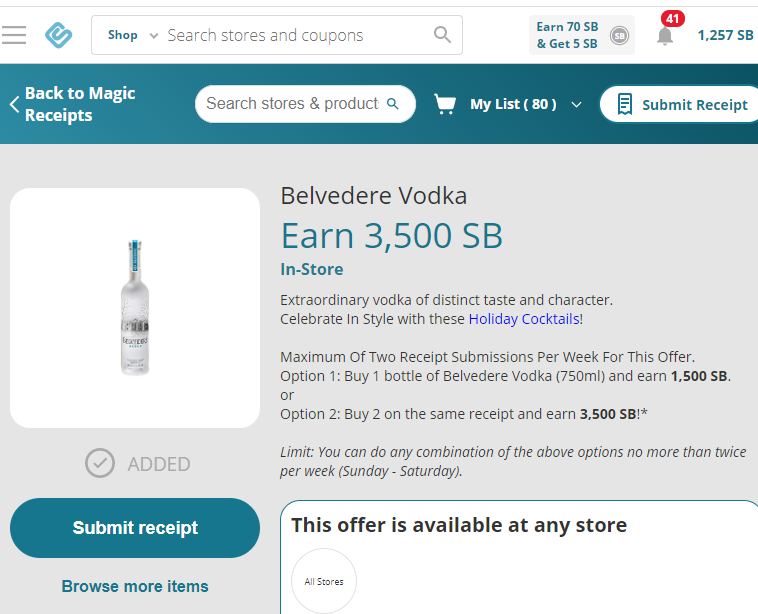Open the notifications bell
Image resolution: width=758 pixels, height=614 pixels.
pyautogui.click(x=665, y=35)
